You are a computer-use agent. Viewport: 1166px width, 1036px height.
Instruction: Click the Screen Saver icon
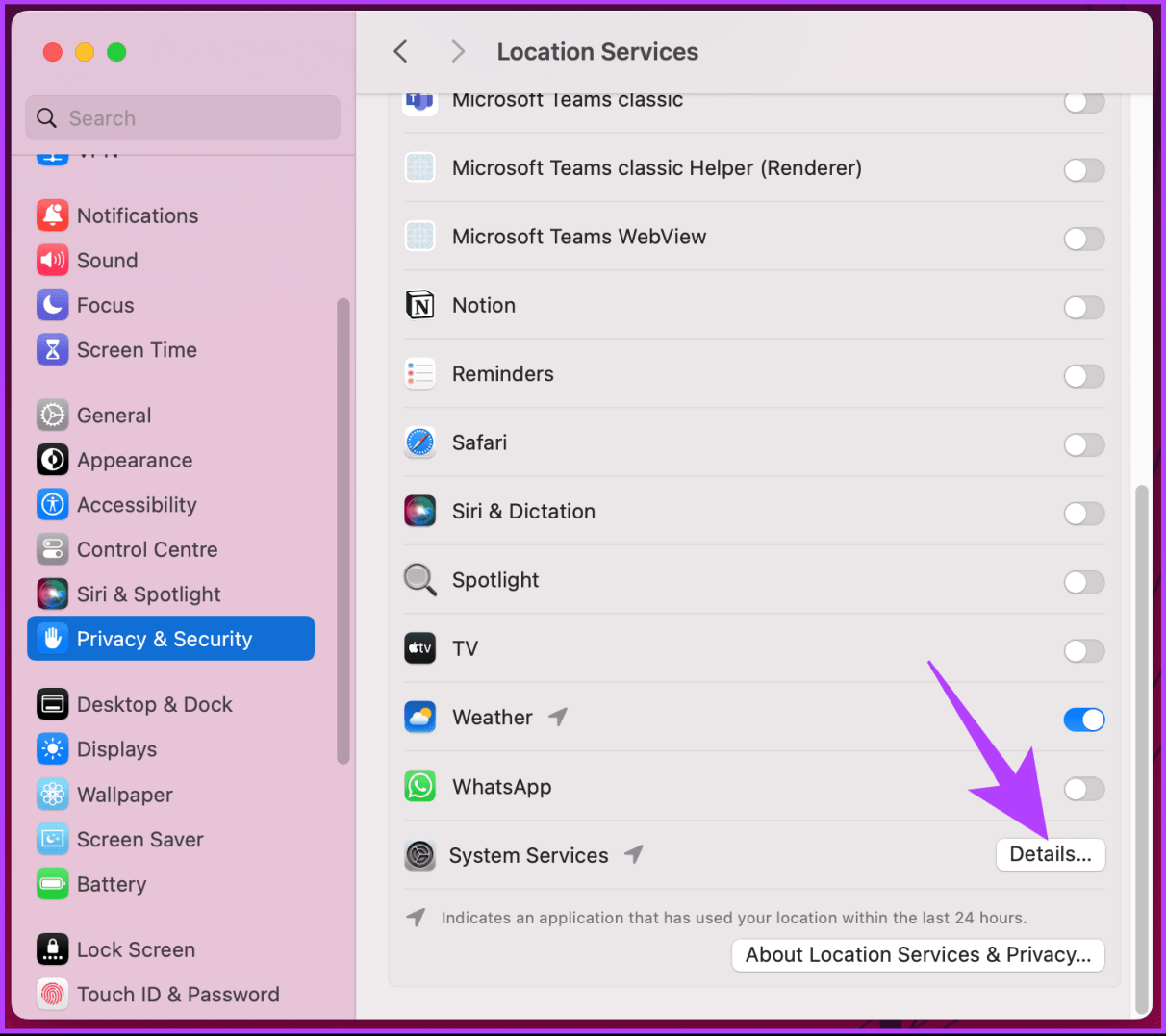[x=53, y=839]
